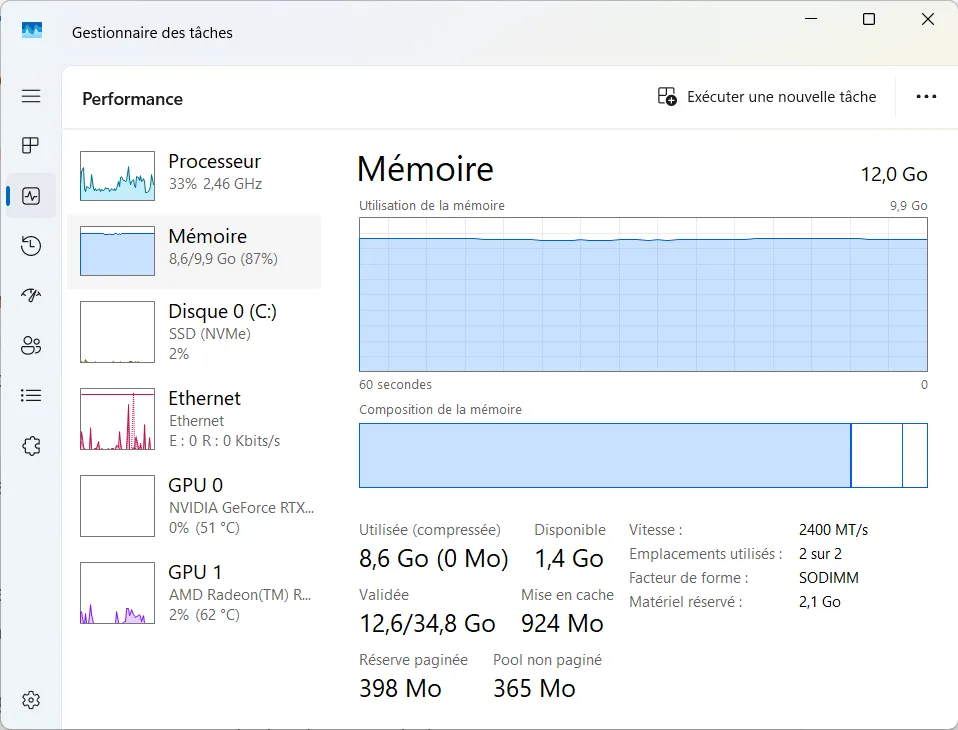
Task: Click the Performance page heading
Action: click(133, 99)
